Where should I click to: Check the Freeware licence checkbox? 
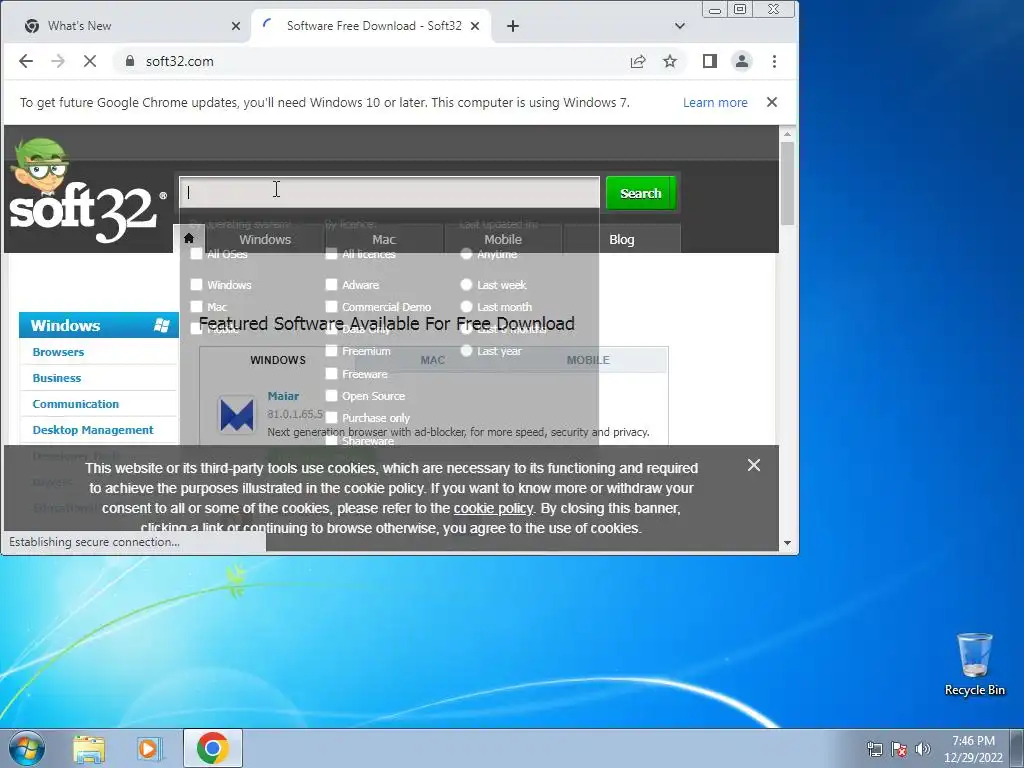332,374
